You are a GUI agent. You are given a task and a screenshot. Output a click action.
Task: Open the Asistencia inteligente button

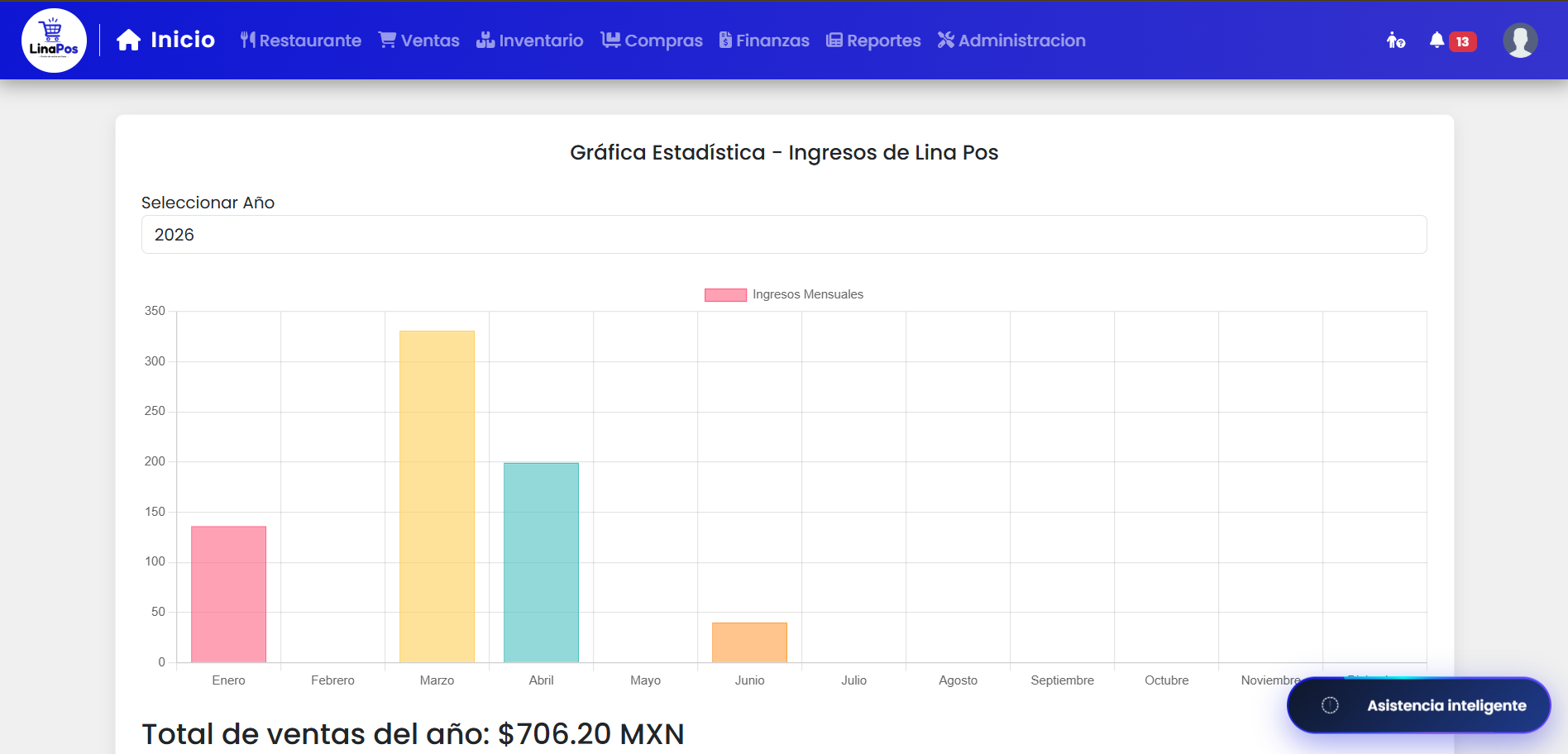(1418, 705)
